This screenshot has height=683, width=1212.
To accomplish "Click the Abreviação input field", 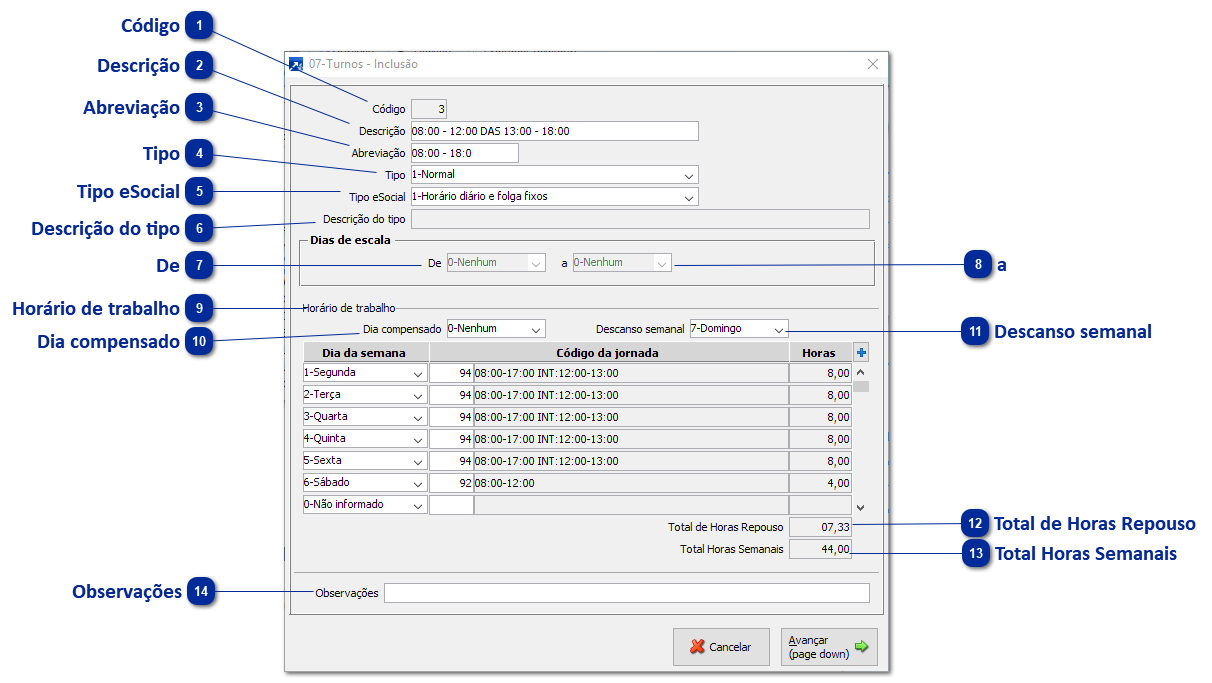I will pyautogui.click(x=464, y=153).
